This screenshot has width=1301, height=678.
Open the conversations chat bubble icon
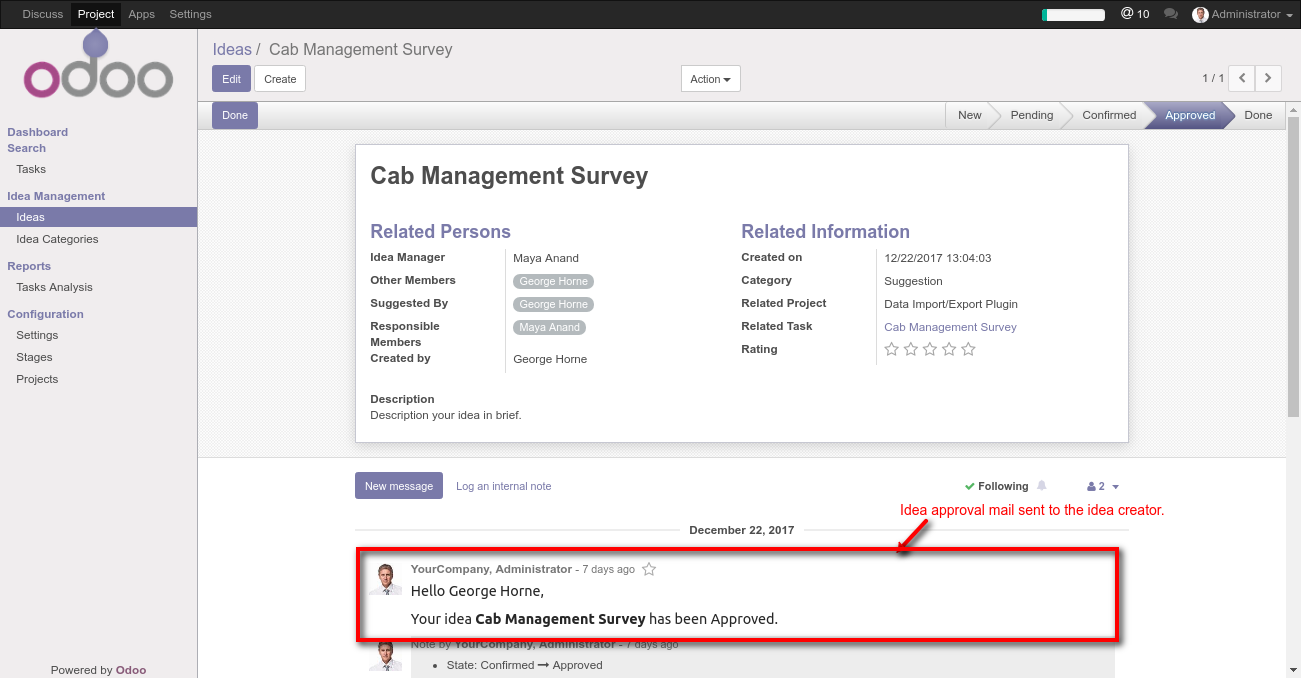[1171, 14]
